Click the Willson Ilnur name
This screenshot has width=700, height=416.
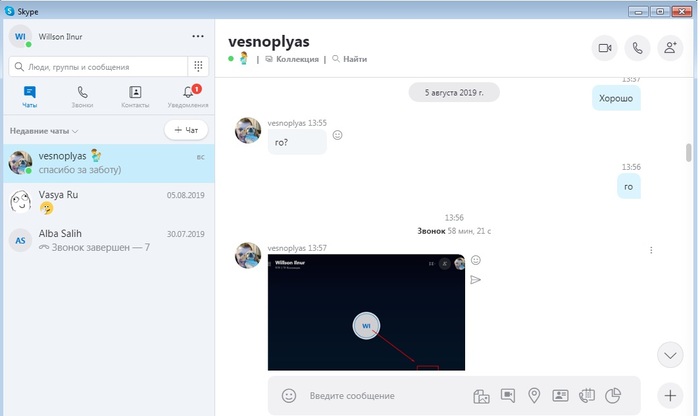click(60, 37)
